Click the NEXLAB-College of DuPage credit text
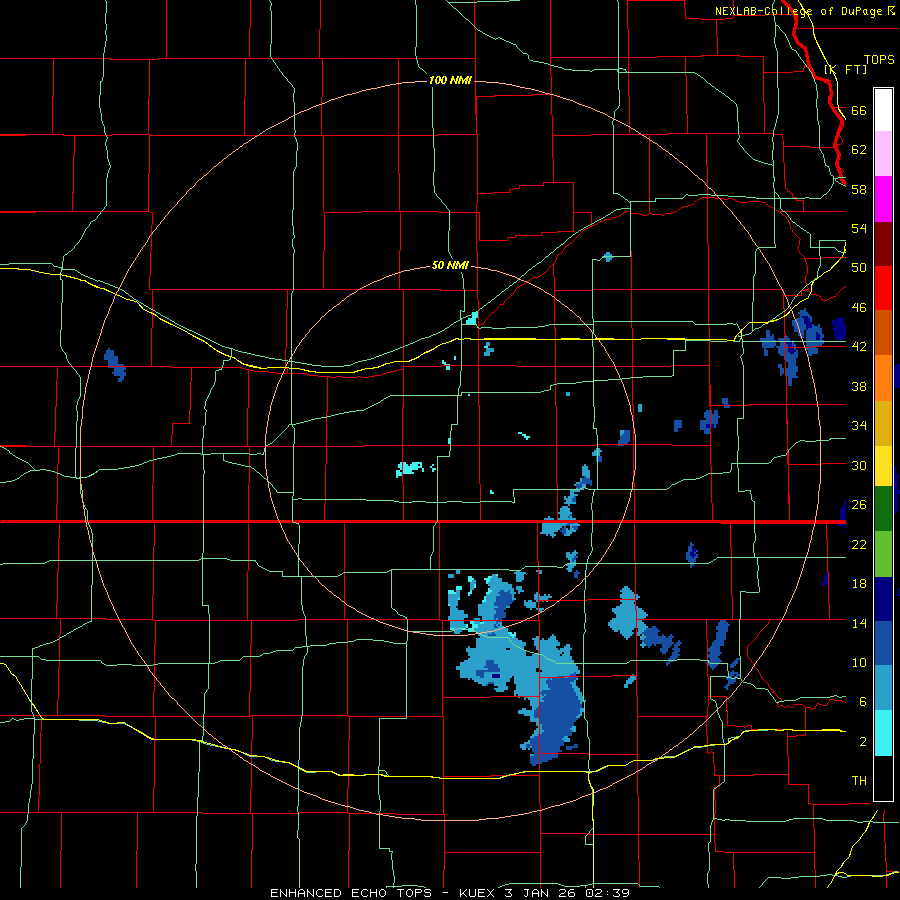The image size is (900, 900). (804, 11)
